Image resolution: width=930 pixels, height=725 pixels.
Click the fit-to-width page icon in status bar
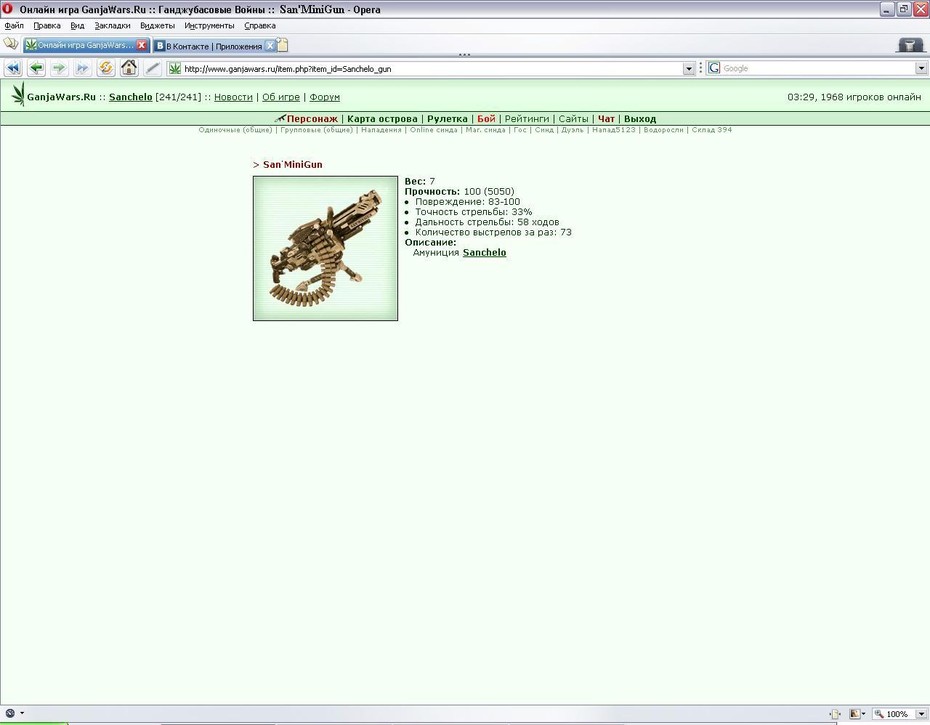(835, 714)
